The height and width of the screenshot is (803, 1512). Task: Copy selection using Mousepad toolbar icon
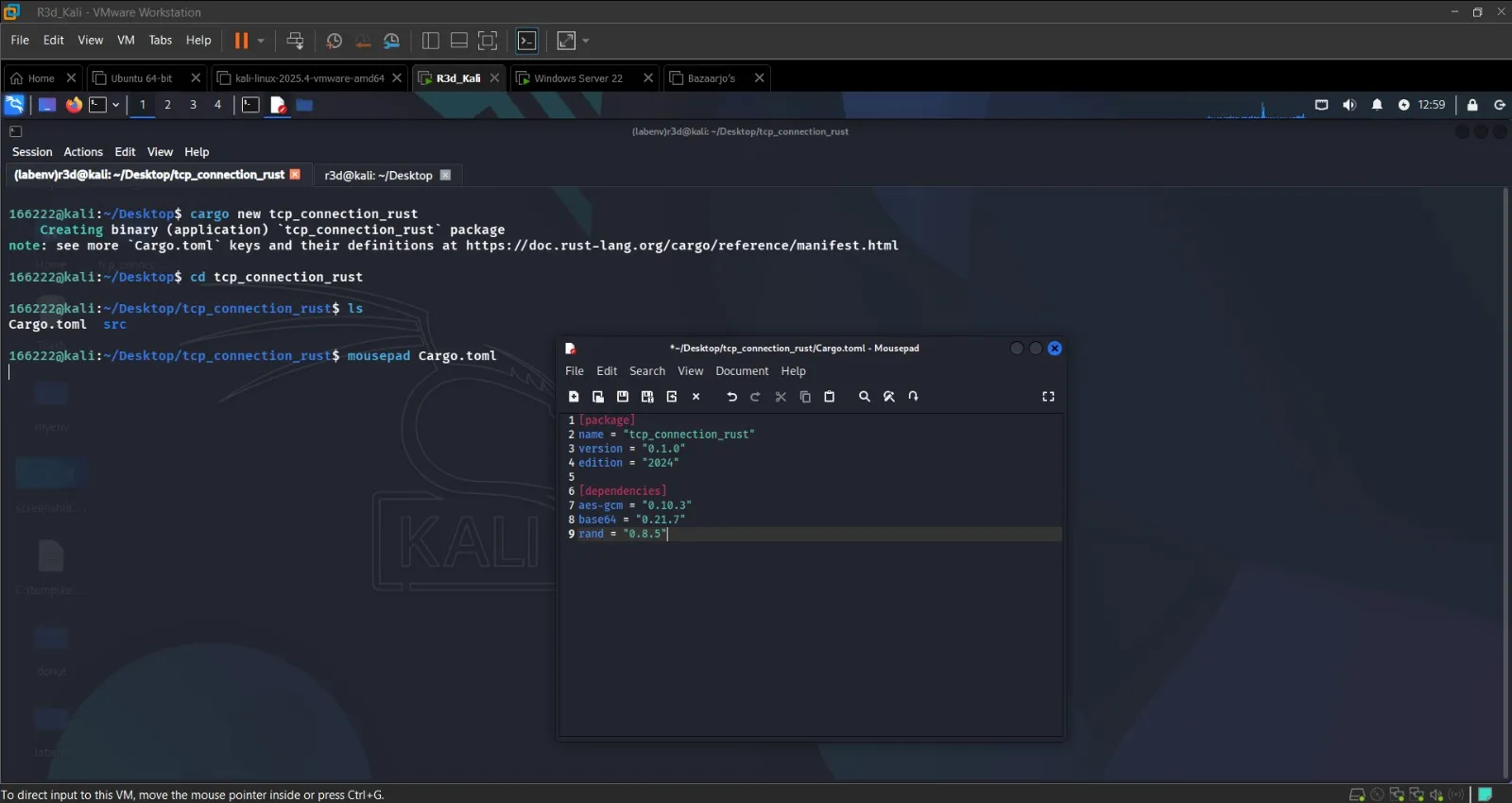point(805,397)
